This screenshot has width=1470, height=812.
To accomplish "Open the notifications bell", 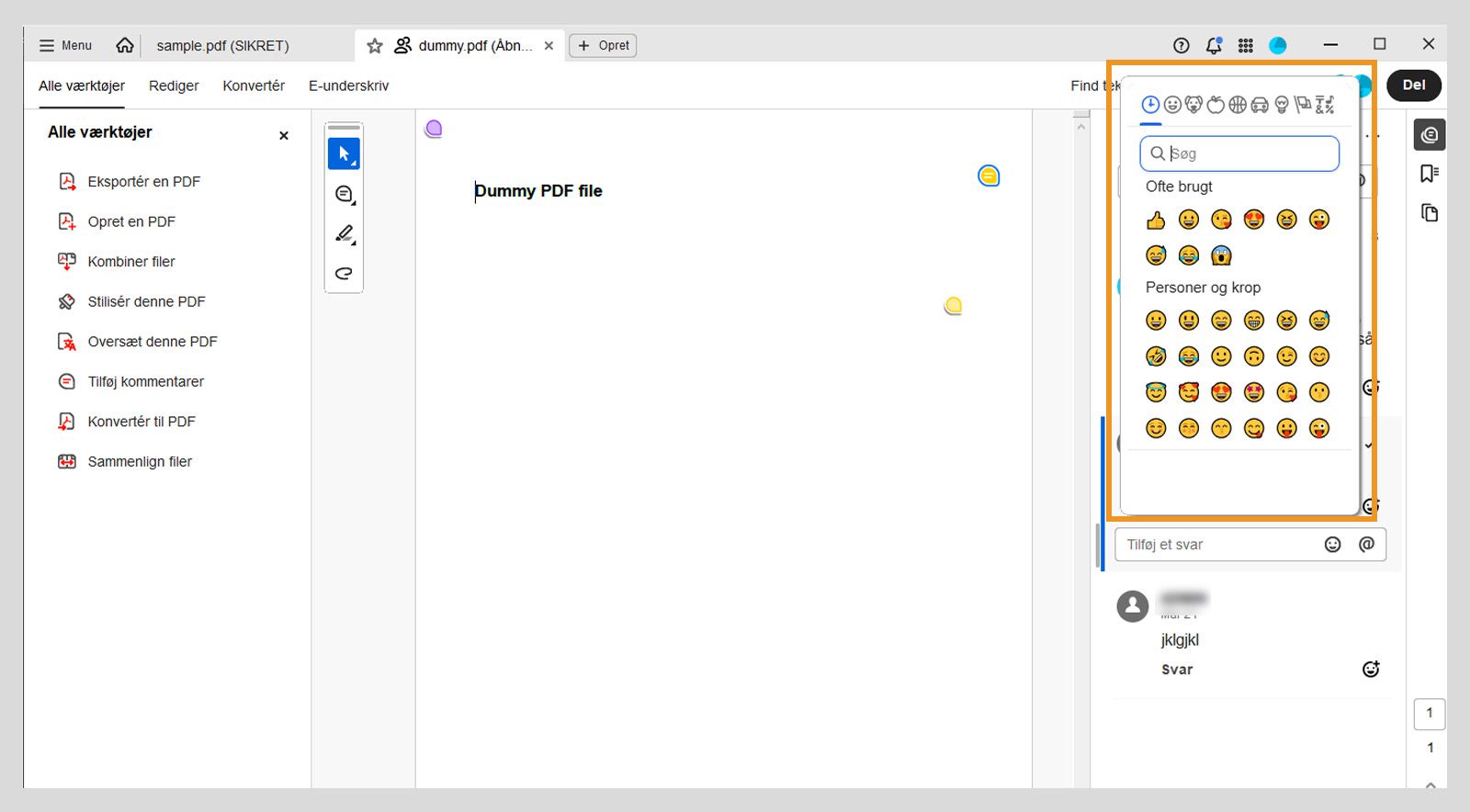I will (1214, 45).
